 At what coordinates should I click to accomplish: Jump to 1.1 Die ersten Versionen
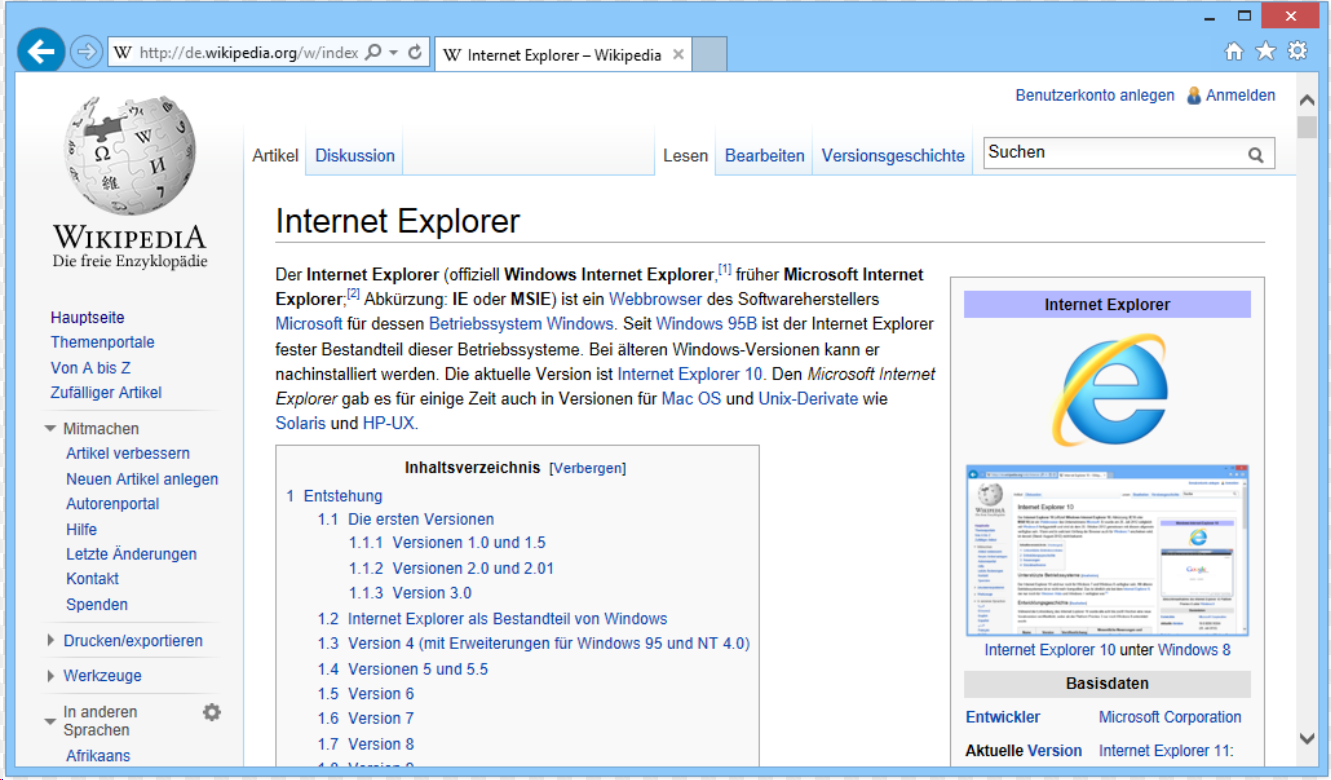[x=406, y=519]
